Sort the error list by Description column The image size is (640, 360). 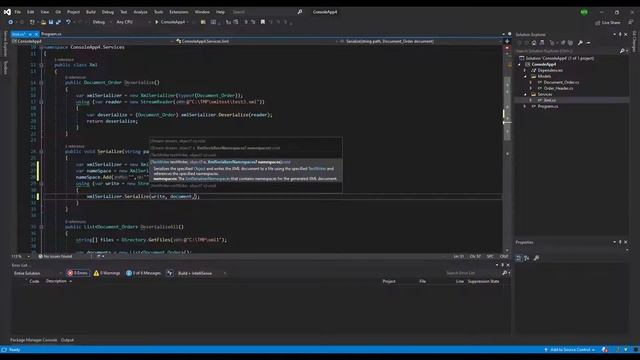(x=56, y=282)
